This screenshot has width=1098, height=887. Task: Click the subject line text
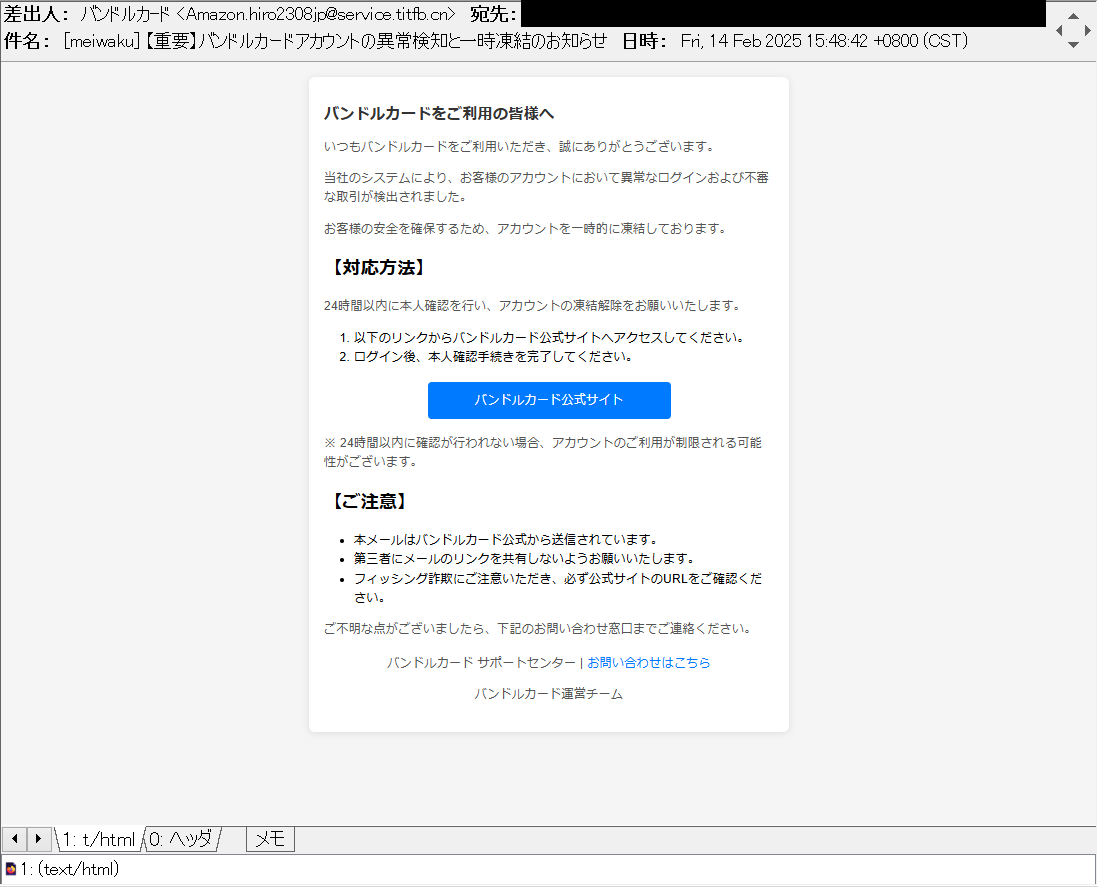tap(335, 41)
